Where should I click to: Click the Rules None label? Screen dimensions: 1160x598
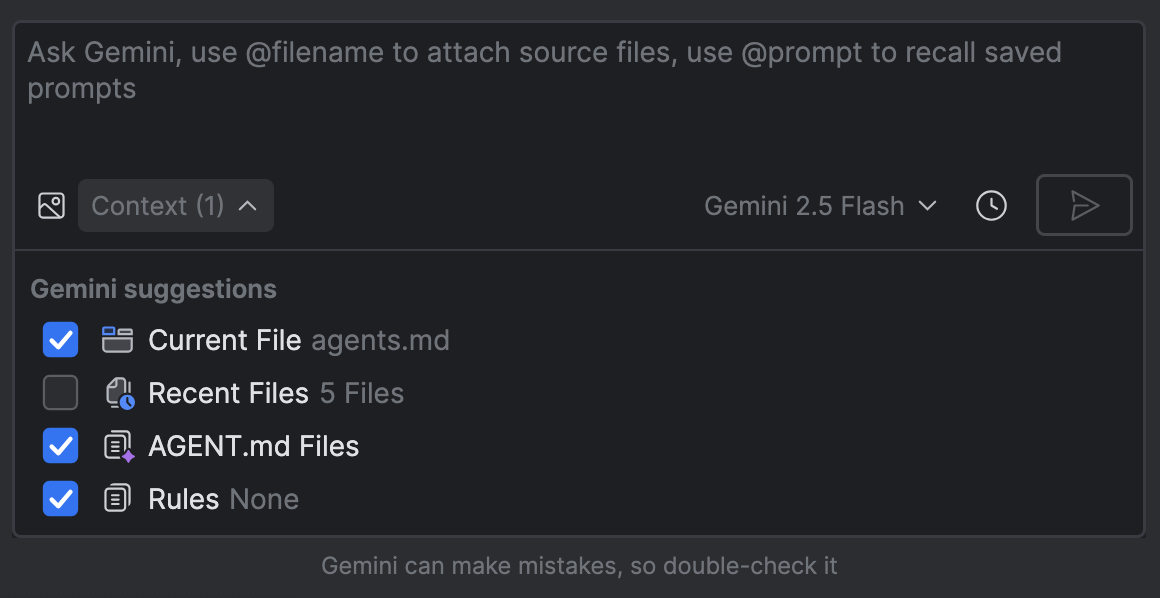[223, 499]
